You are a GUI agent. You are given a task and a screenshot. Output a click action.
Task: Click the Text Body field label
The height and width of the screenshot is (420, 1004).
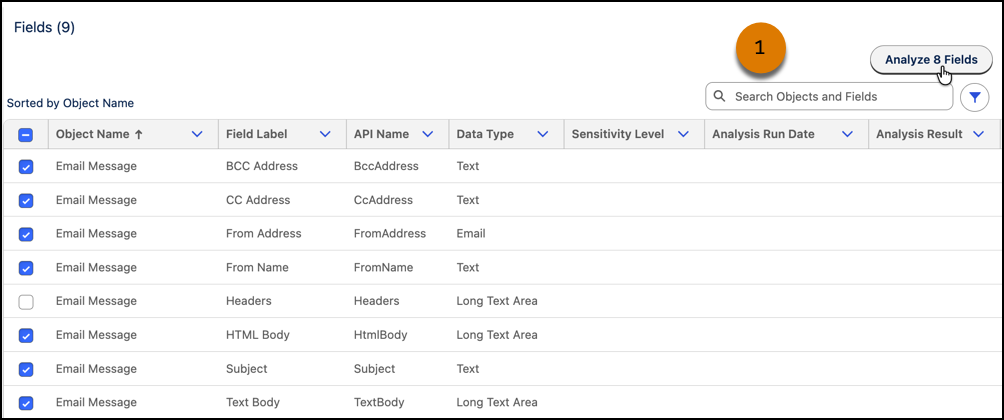[253, 403]
